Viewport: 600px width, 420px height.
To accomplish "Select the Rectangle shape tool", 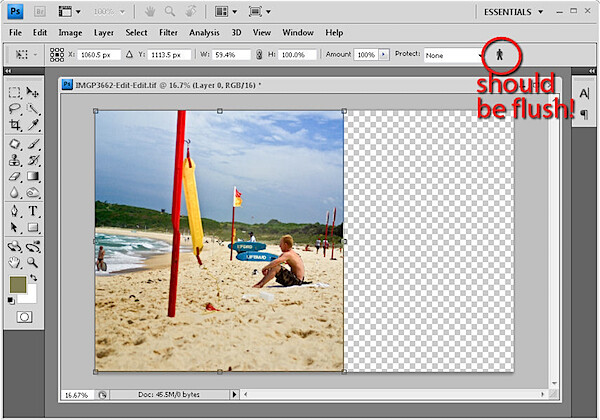I will pyautogui.click(x=33, y=228).
